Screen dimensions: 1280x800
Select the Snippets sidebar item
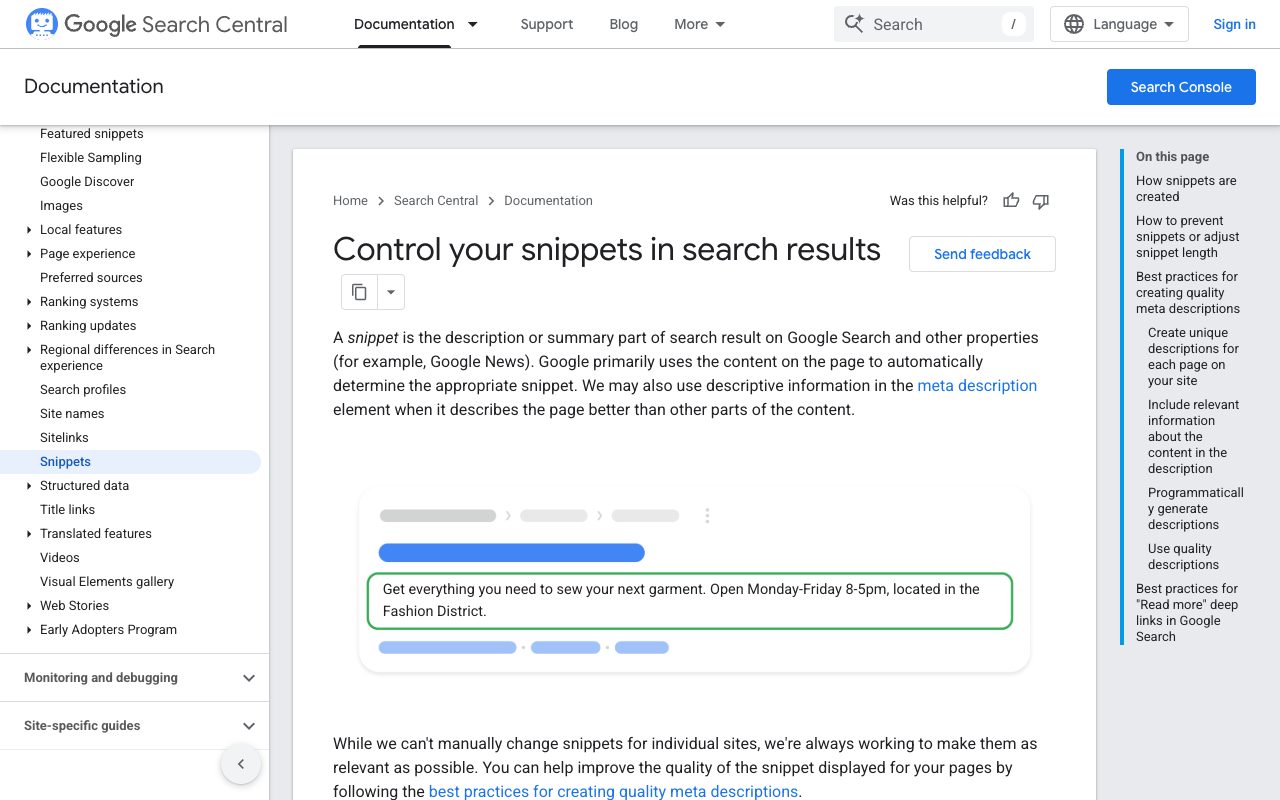pos(130,462)
